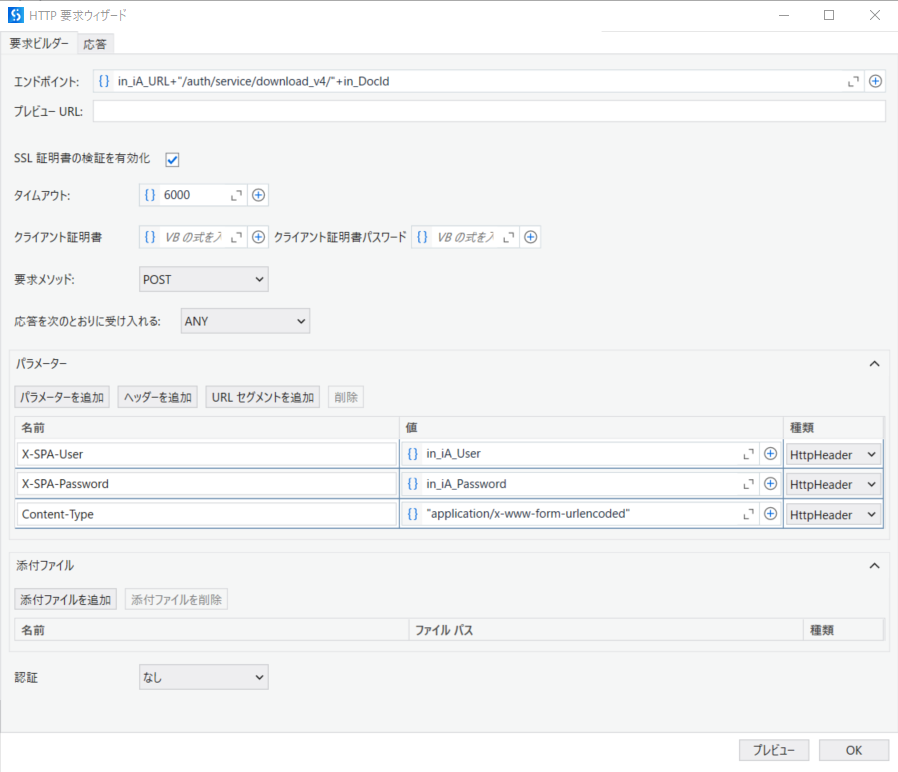Collapse the パラメーター section chevron
The height and width of the screenshot is (772, 898).
873,363
